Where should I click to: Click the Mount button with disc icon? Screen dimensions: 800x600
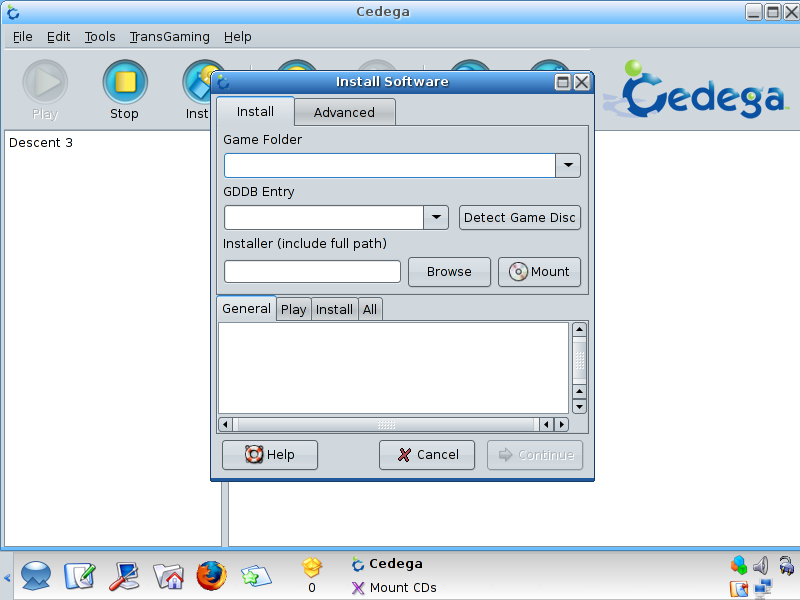click(x=539, y=272)
